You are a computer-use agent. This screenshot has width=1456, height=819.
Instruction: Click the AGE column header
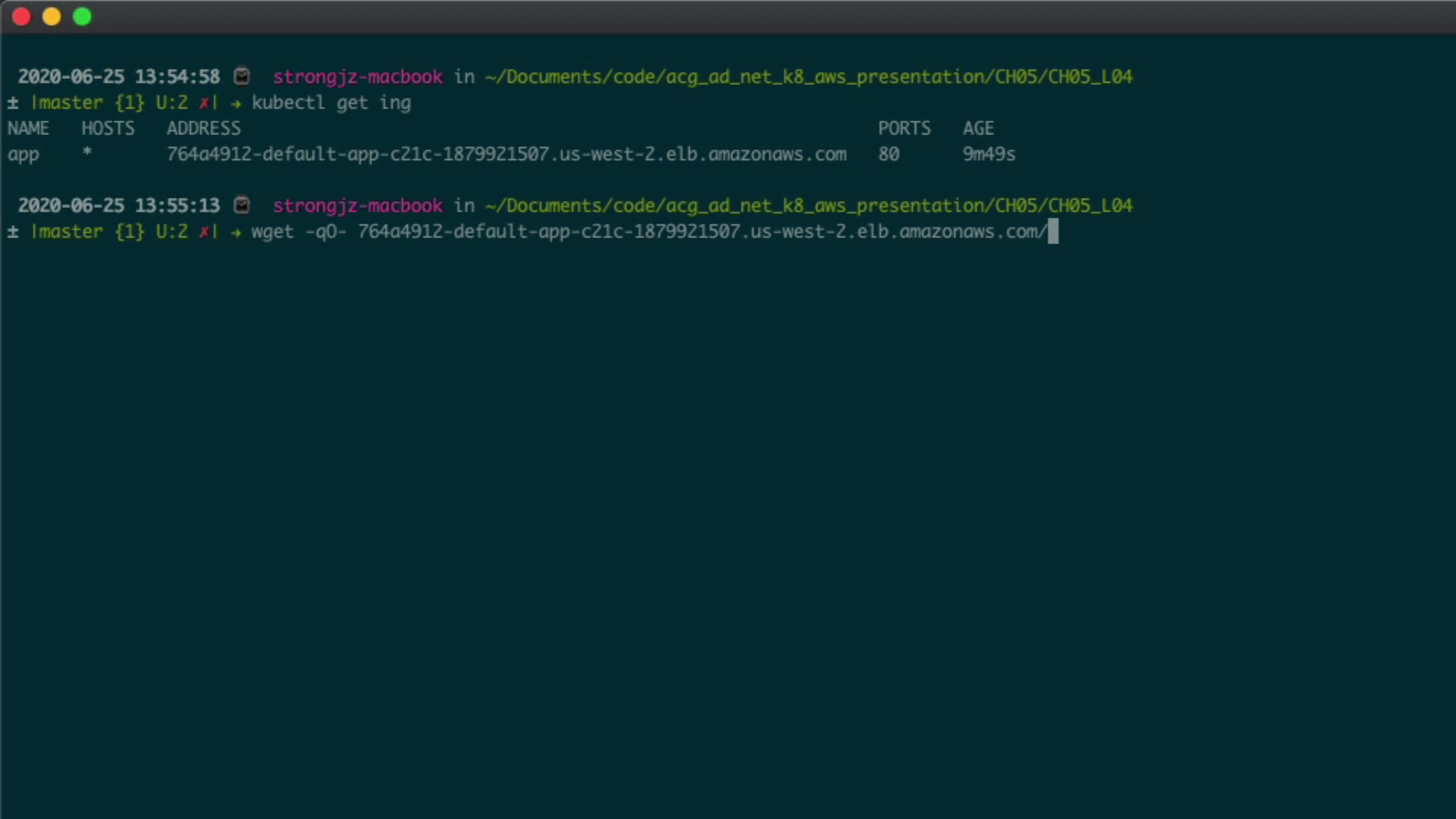[x=978, y=129]
